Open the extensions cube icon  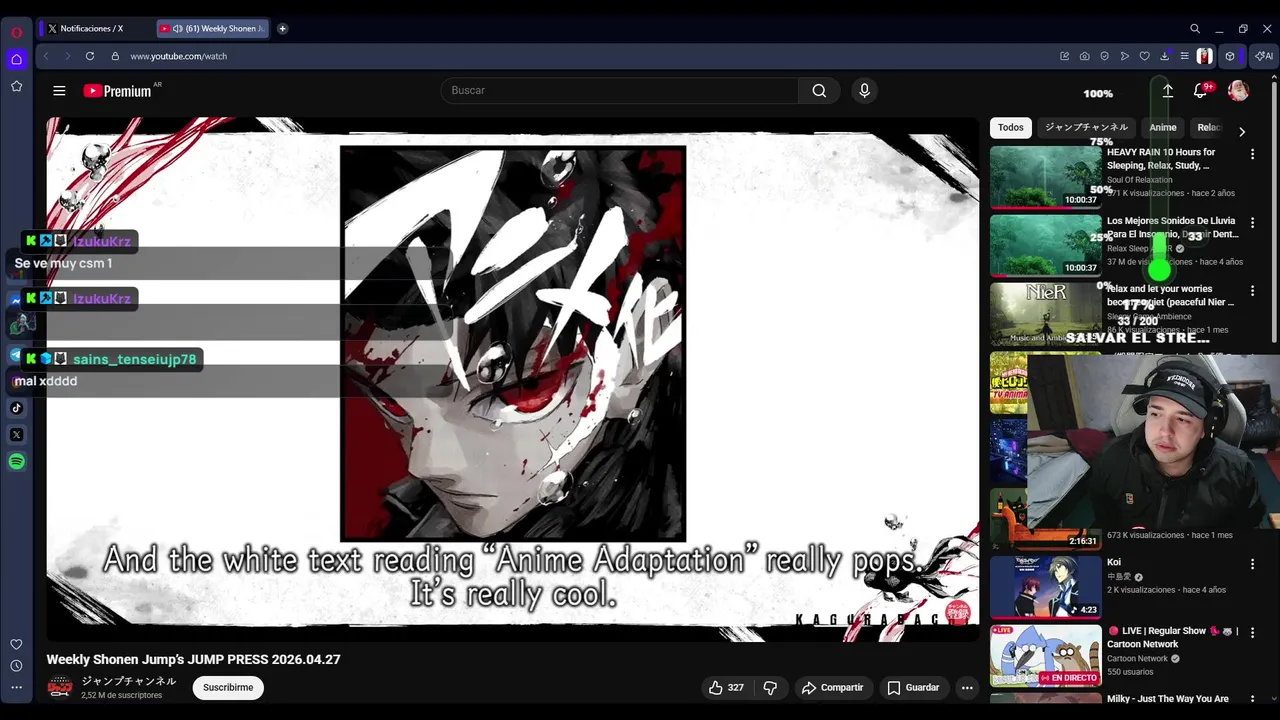(1230, 56)
